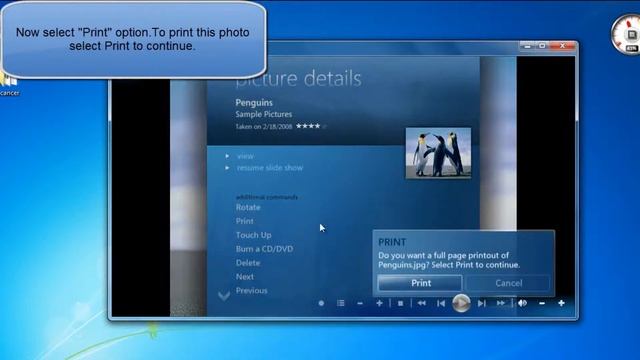Image resolution: width=640 pixels, height=360 pixels.
Task: Choose Print under additional commands
Action: click(244, 221)
